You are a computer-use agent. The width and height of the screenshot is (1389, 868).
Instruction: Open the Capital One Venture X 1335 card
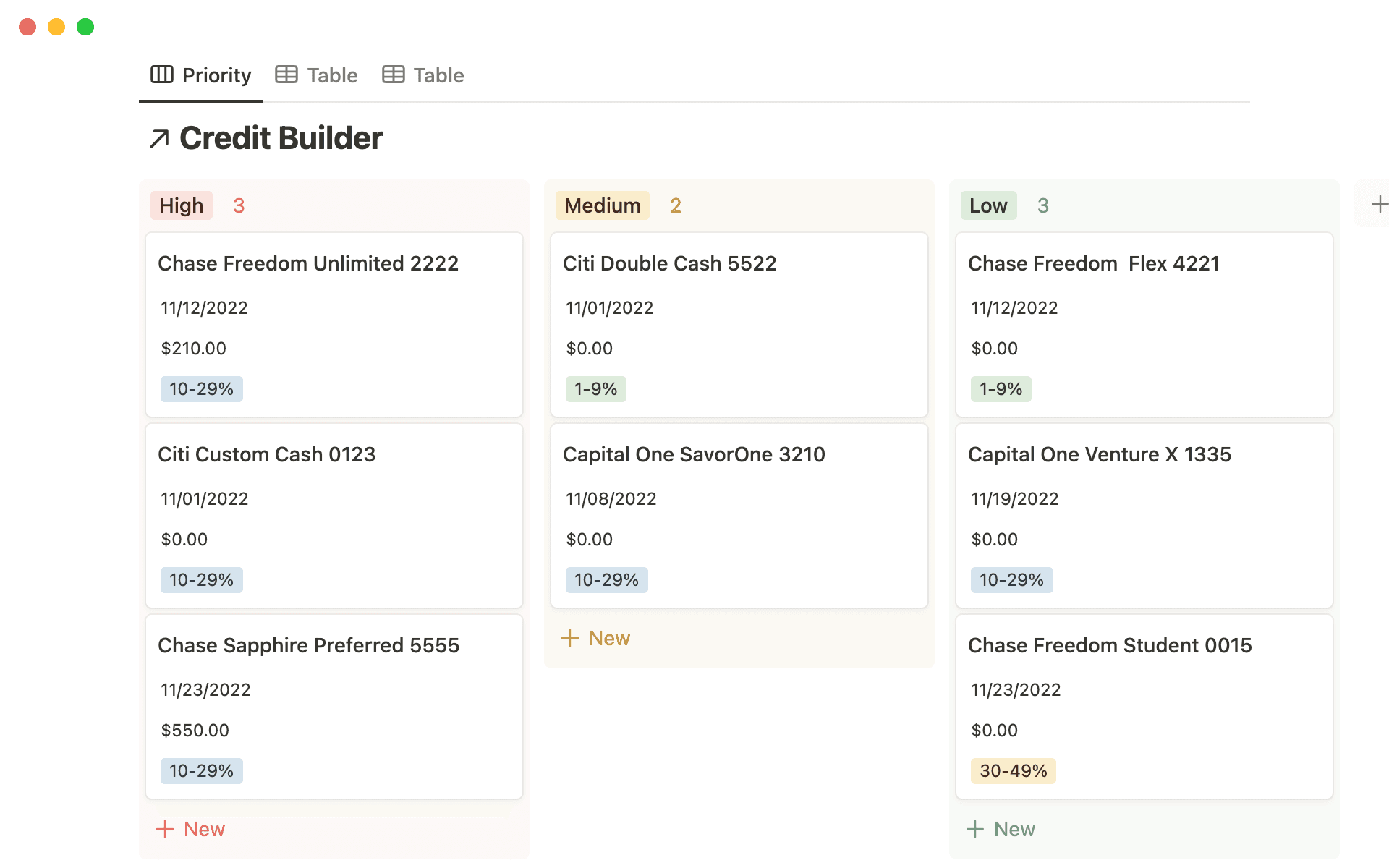tap(1144, 516)
